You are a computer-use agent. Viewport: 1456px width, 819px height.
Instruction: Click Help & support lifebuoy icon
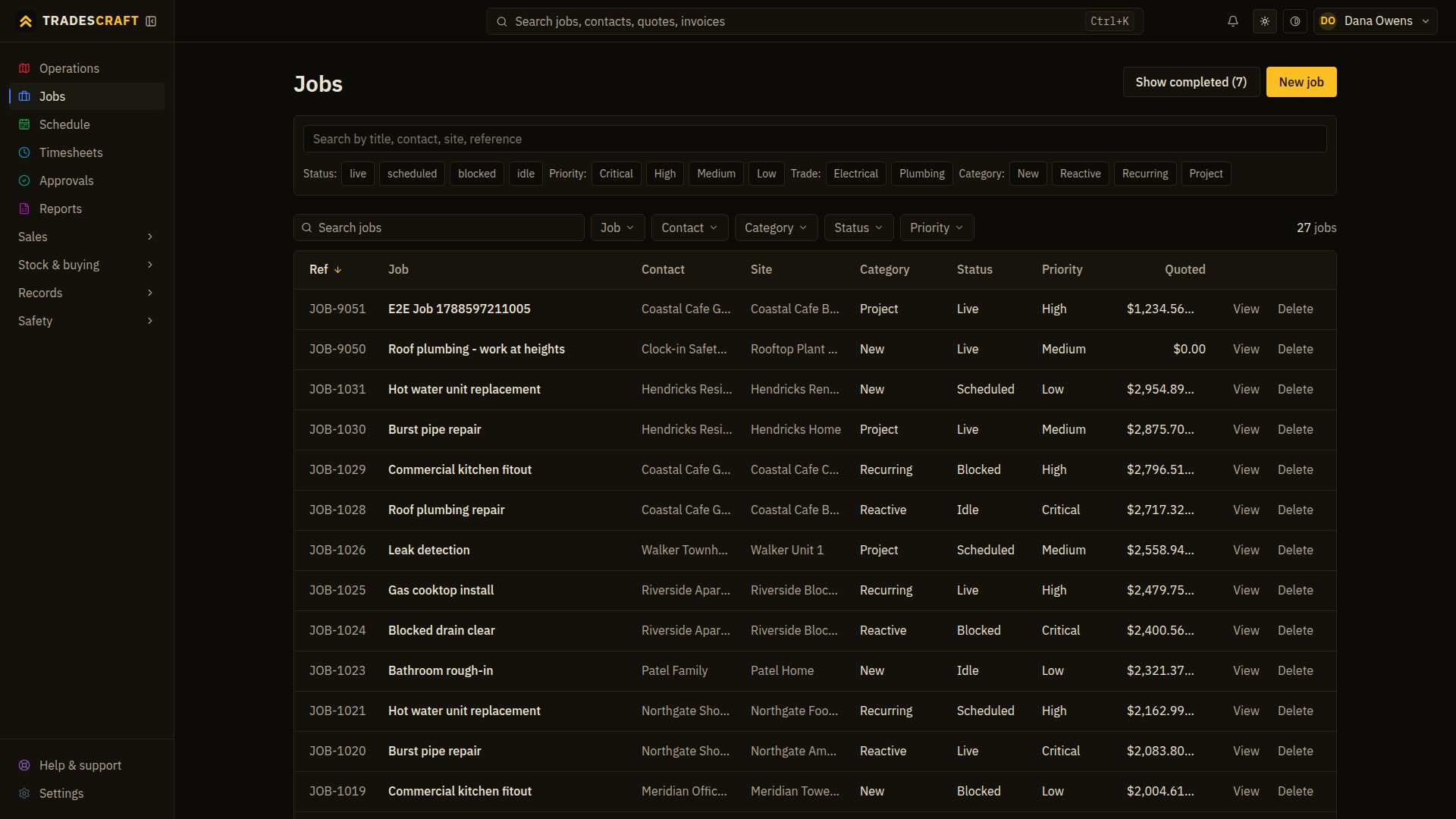[24, 765]
